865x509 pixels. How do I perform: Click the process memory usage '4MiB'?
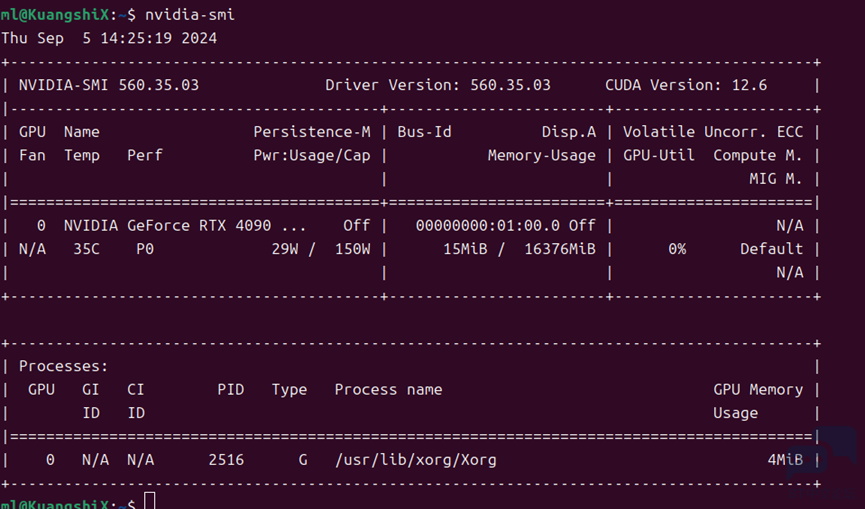click(785, 460)
